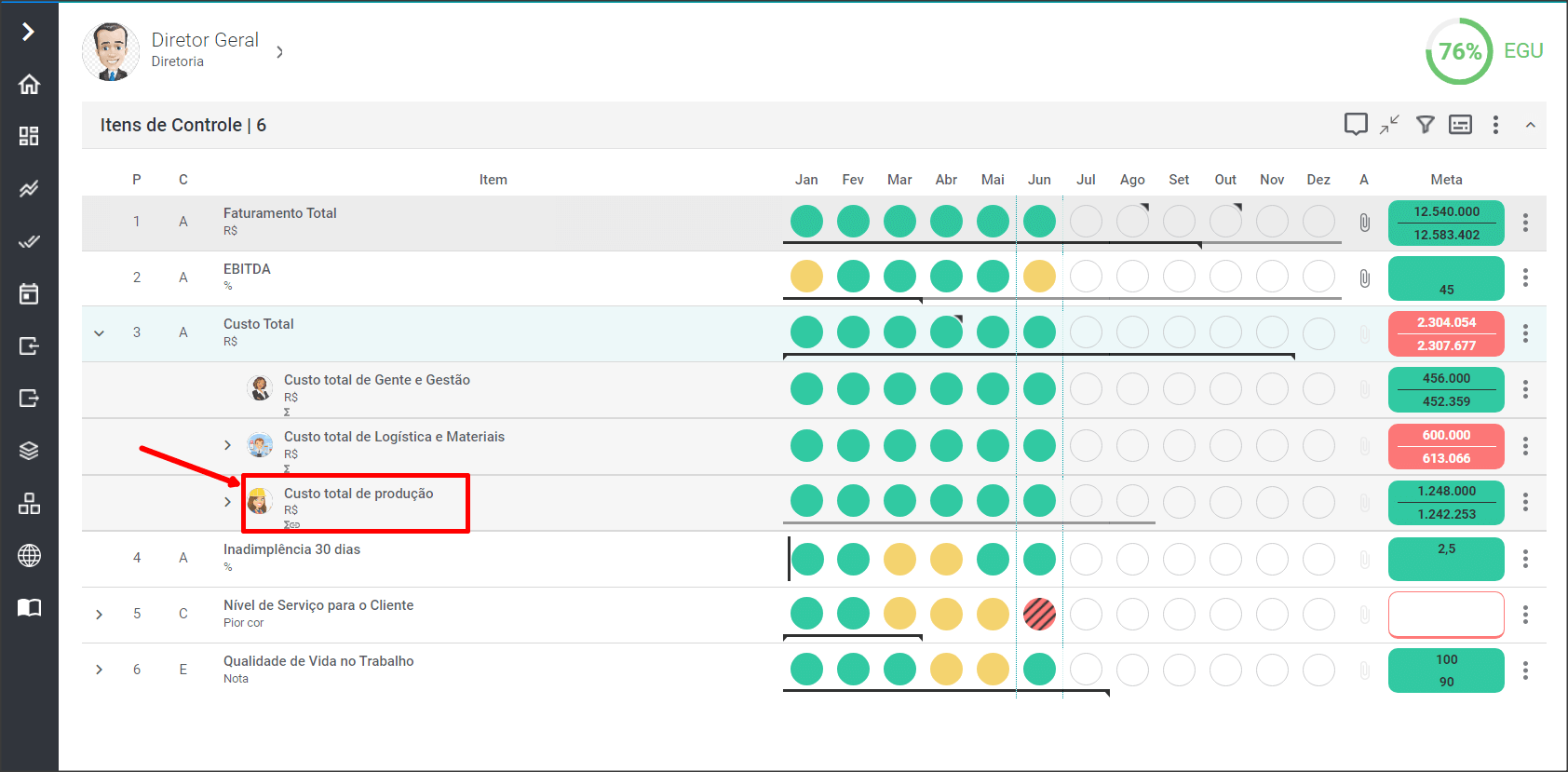Click the globe icon in the sidebar
Screen dimensions: 1568x772
tap(29, 556)
